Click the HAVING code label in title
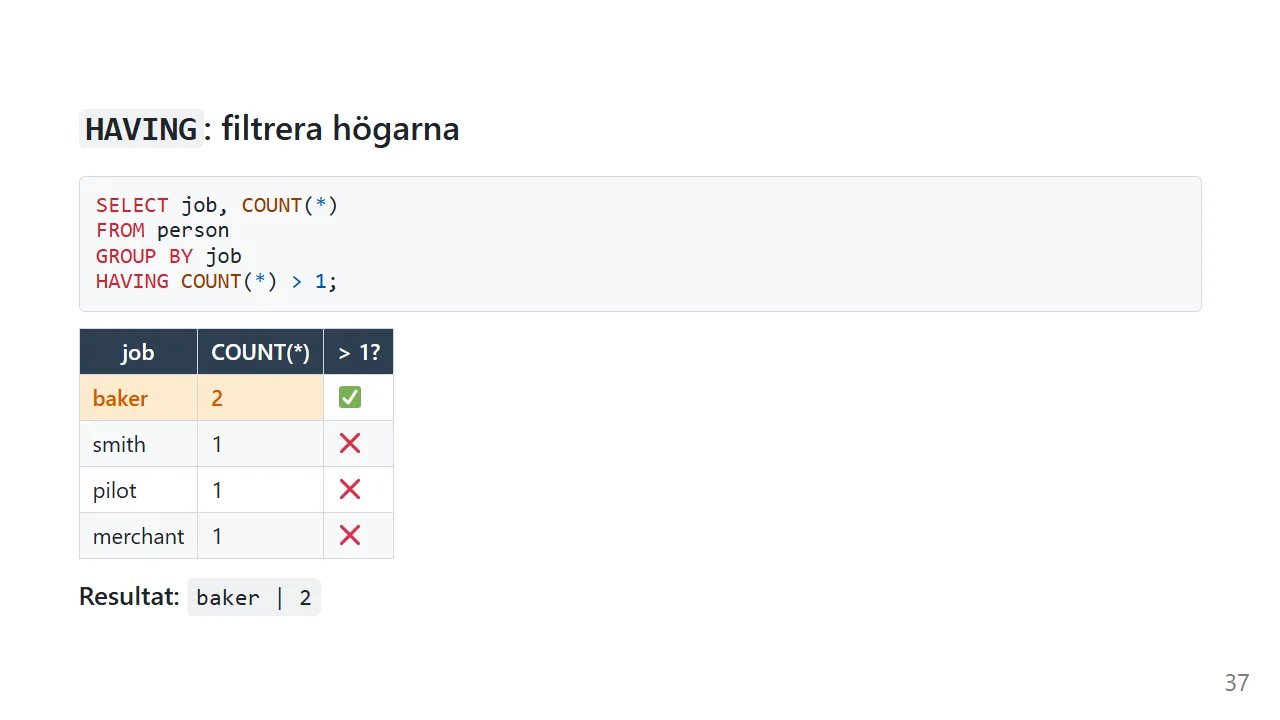 coord(141,129)
